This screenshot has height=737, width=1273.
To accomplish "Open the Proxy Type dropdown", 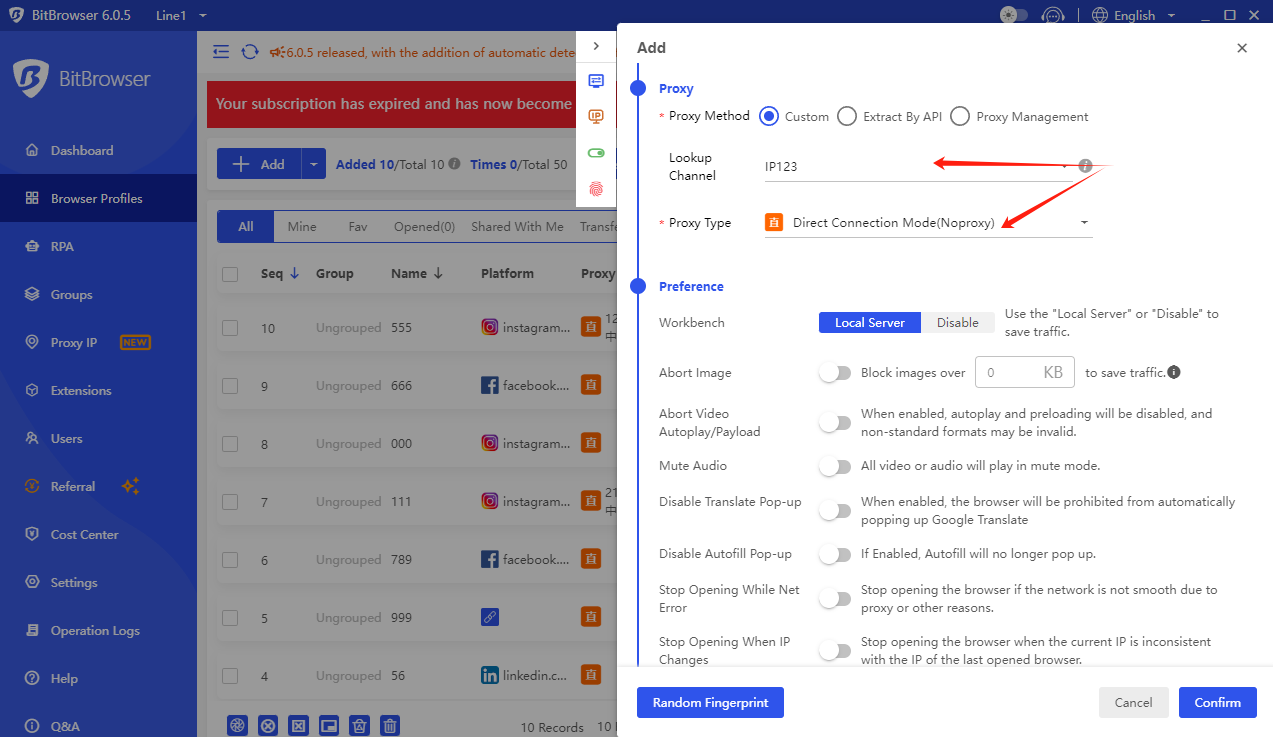I will click(928, 223).
